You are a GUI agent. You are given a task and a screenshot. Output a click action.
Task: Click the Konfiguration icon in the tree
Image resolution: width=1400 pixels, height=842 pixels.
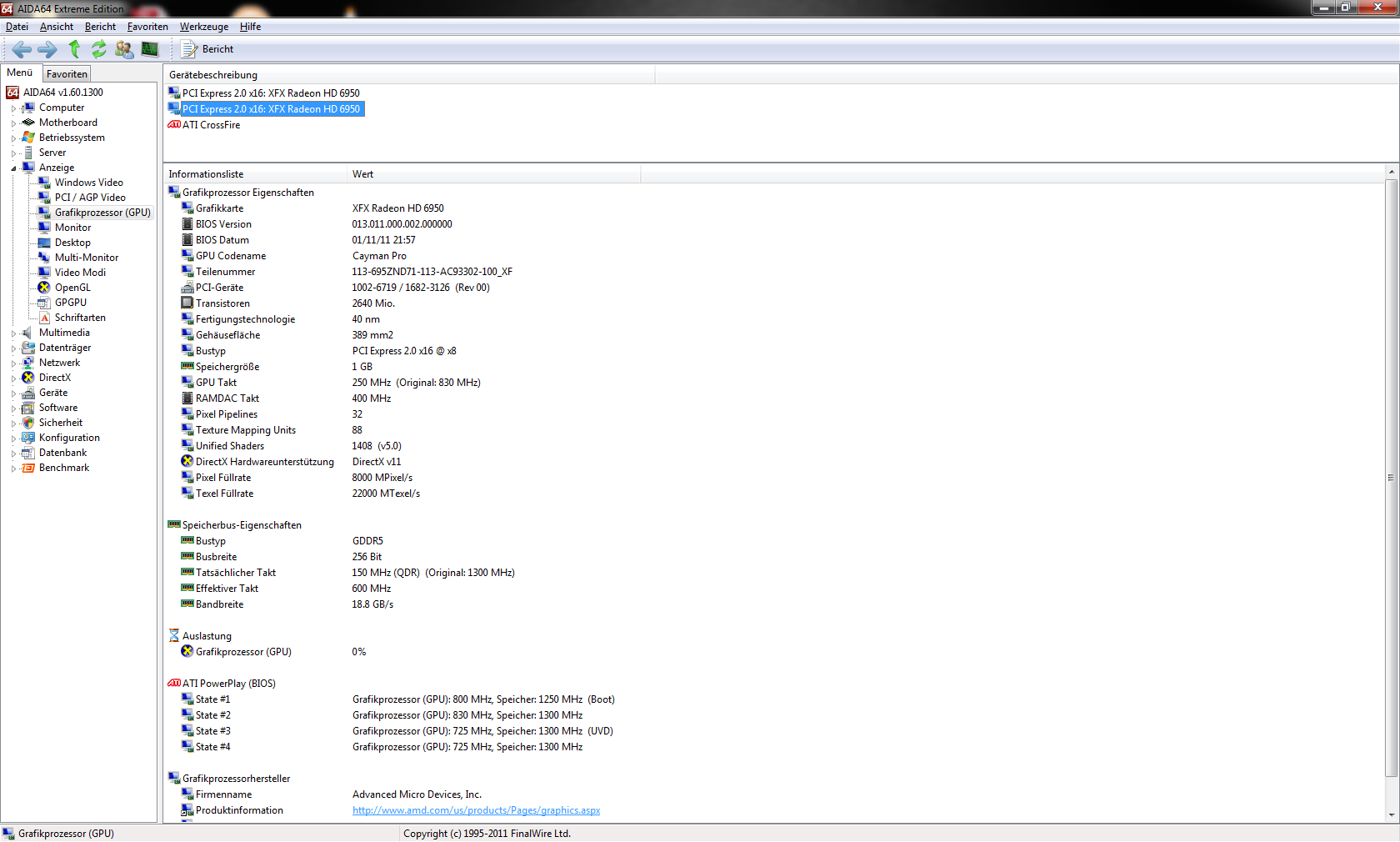pos(28,438)
